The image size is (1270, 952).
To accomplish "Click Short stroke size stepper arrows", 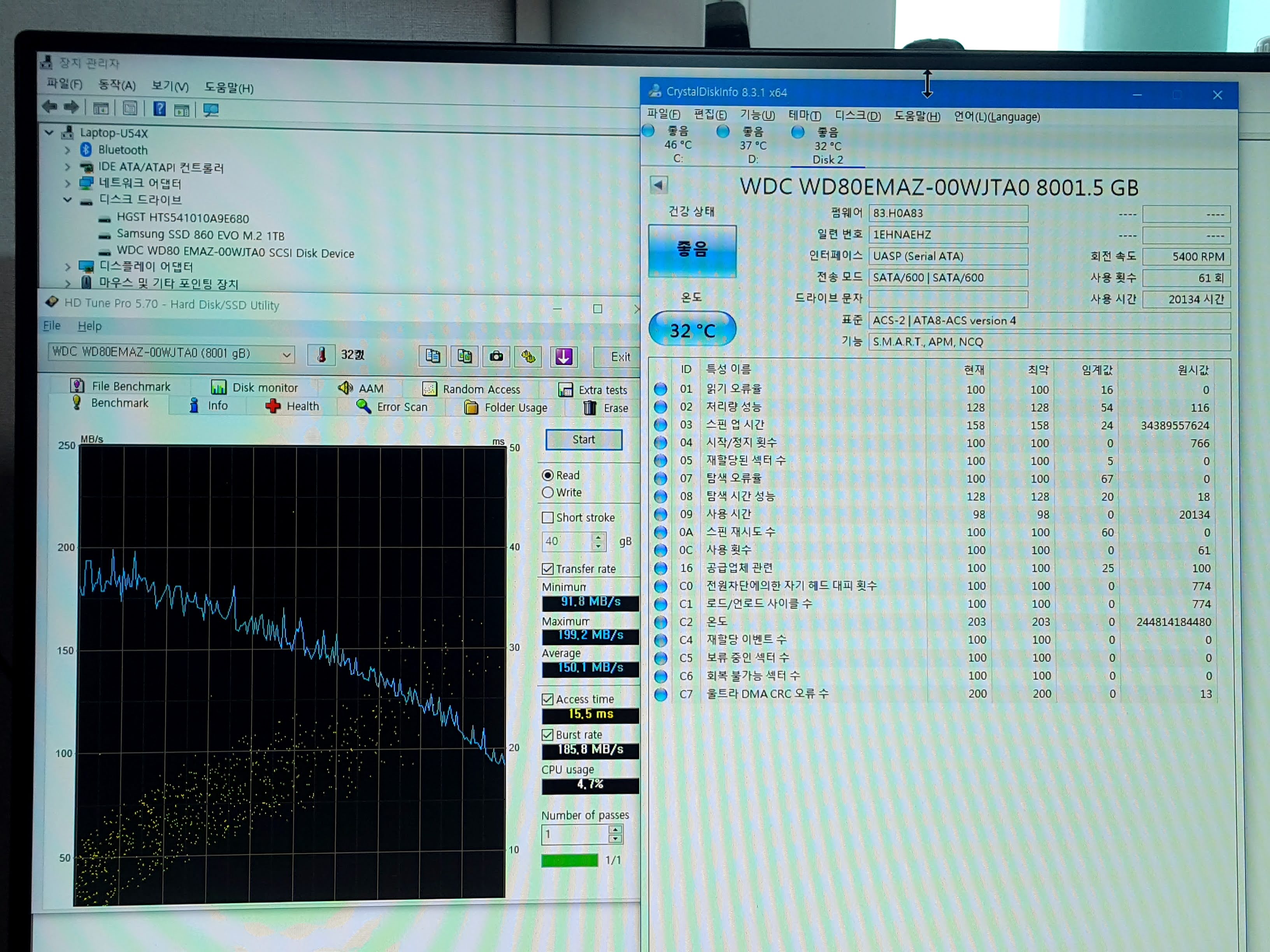I will (598, 541).
